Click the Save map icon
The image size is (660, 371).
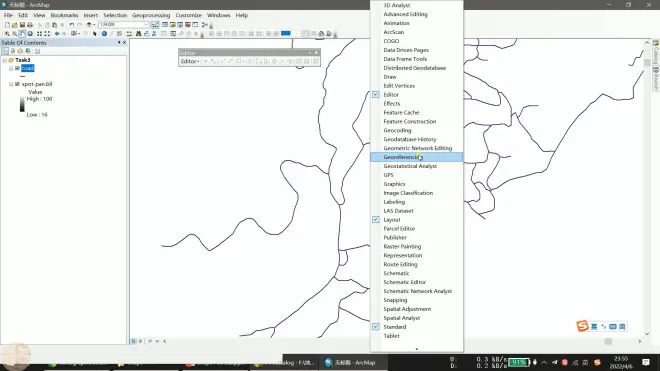22,25
